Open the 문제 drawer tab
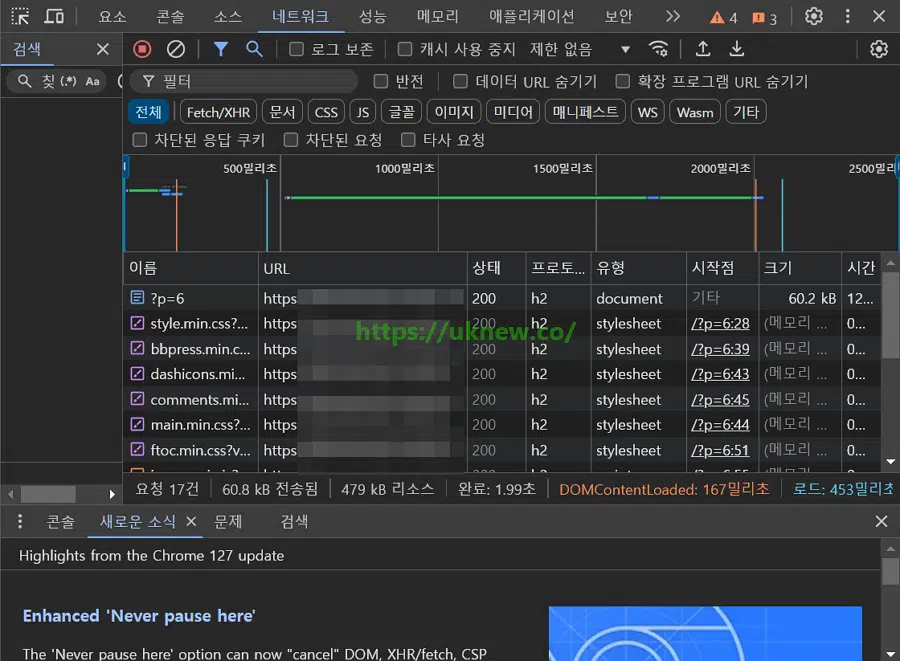The width and height of the screenshot is (900, 661). pos(228,521)
